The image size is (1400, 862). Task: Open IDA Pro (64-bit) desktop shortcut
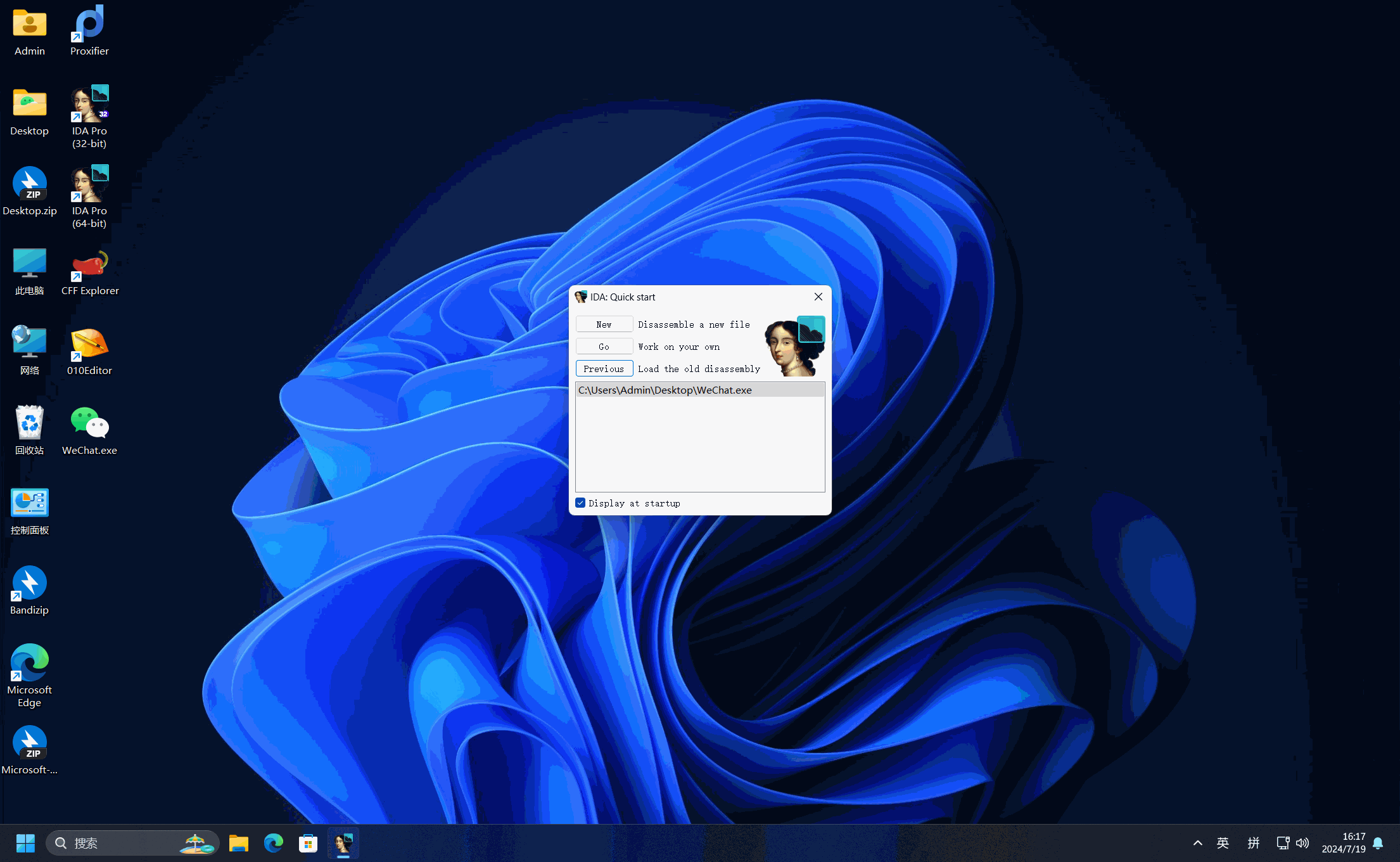(x=89, y=184)
